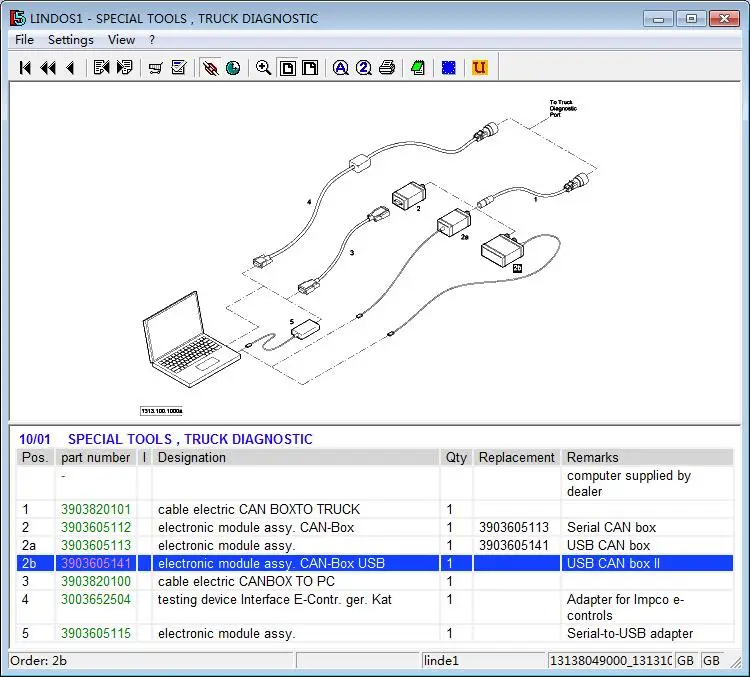750x677 pixels.
Task: Toggle the crossed-out chain link icon
Action: click(210, 67)
